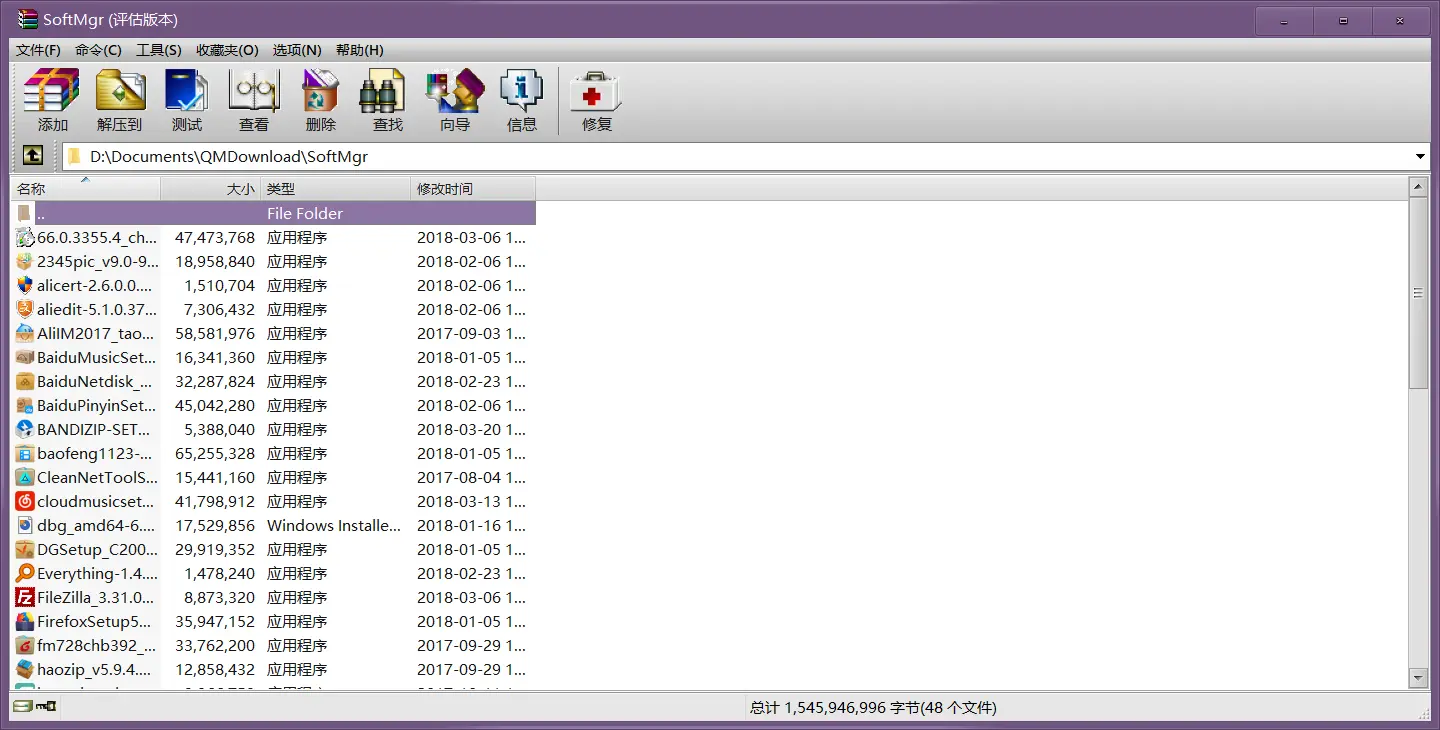This screenshot has height=730, width=1440.
Task: Open the Commands (命令) menu
Action: [x=98, y=50]
